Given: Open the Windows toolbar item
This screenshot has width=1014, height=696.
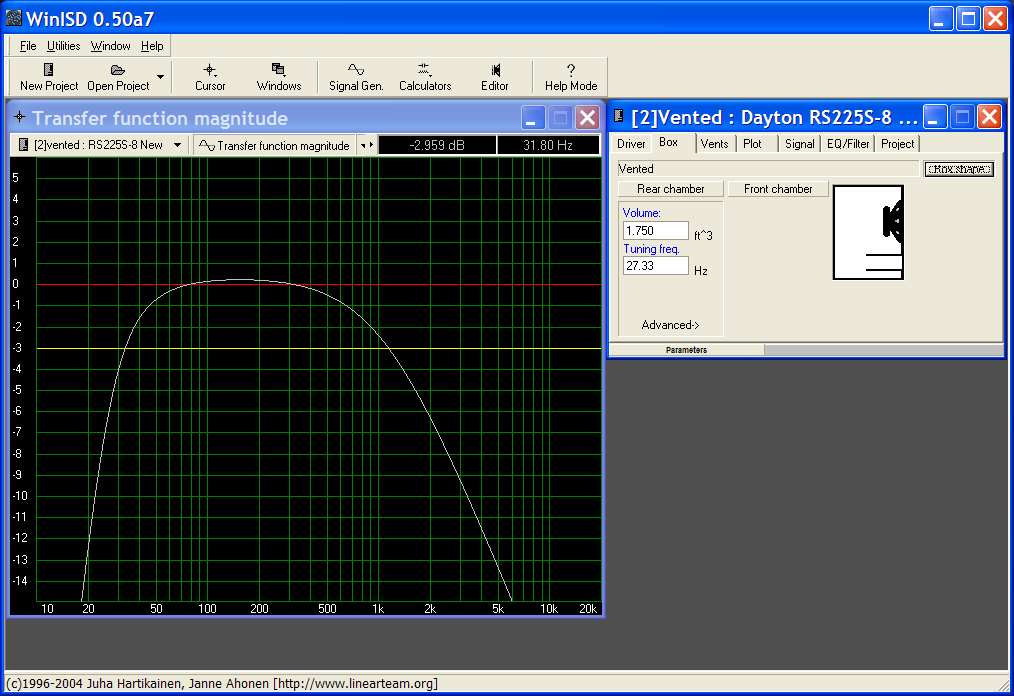Looking at the screenshot, I should [x=279, y=77].
